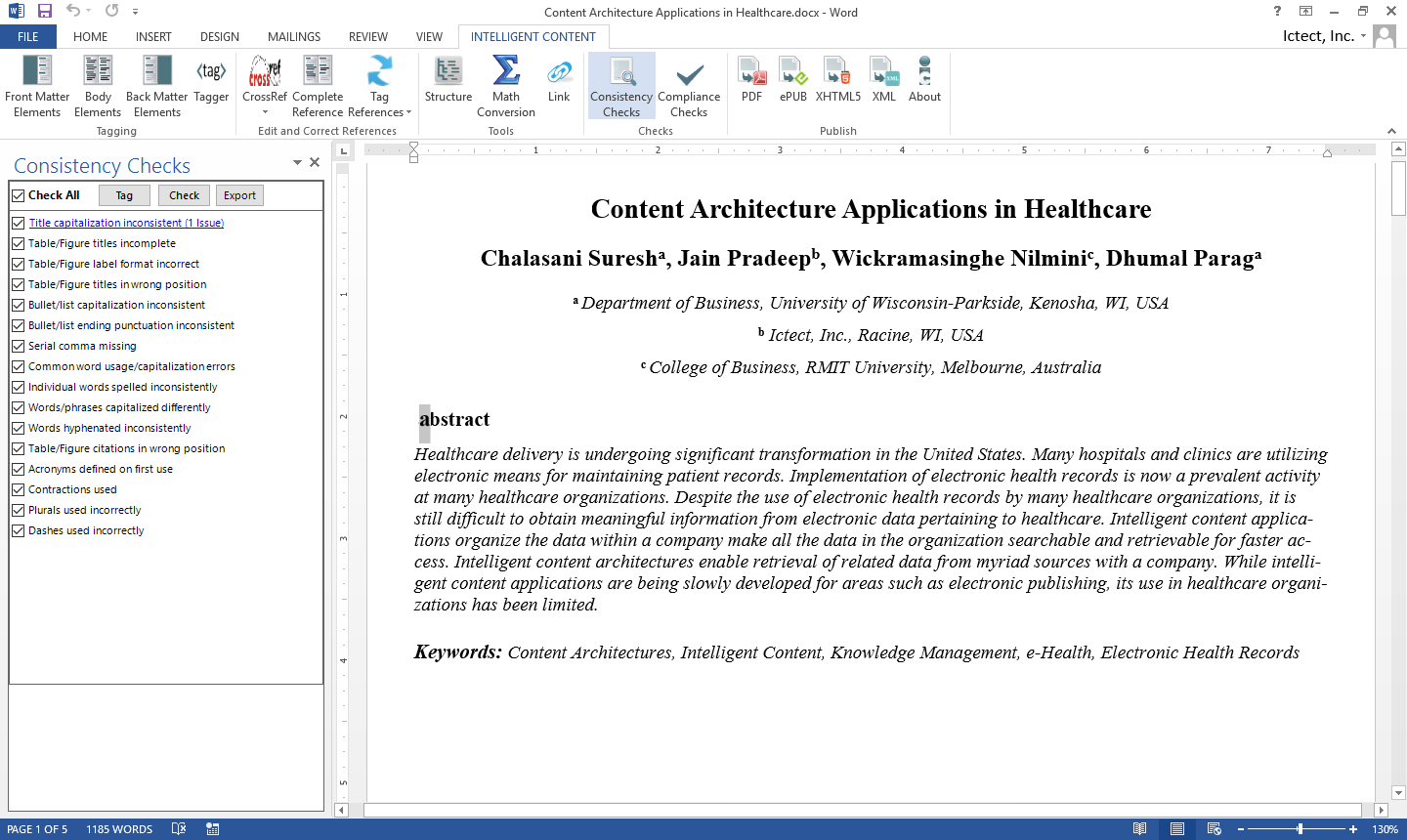Open the FILE tab

coord(28,36)
